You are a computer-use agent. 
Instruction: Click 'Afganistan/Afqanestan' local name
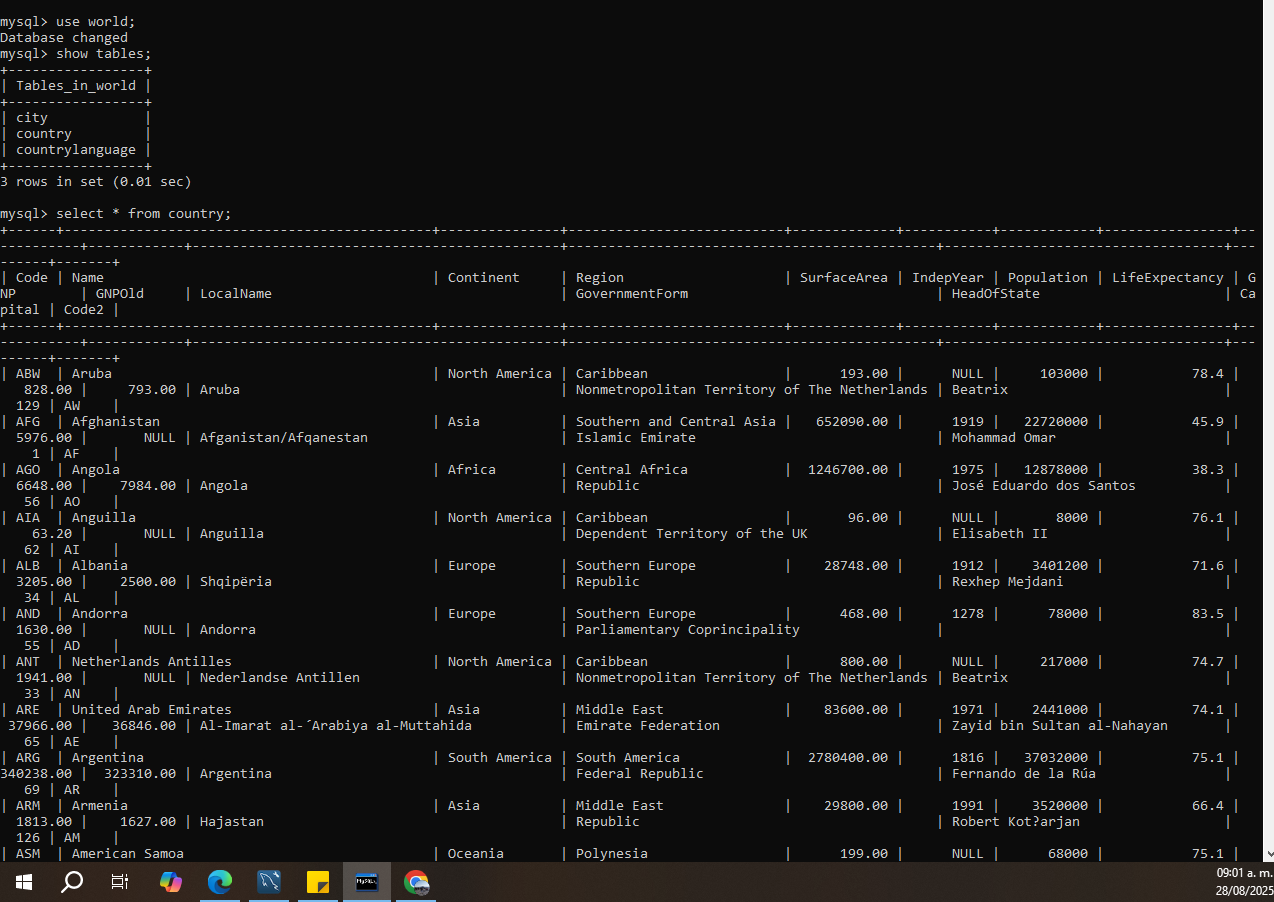pos(284,438)
